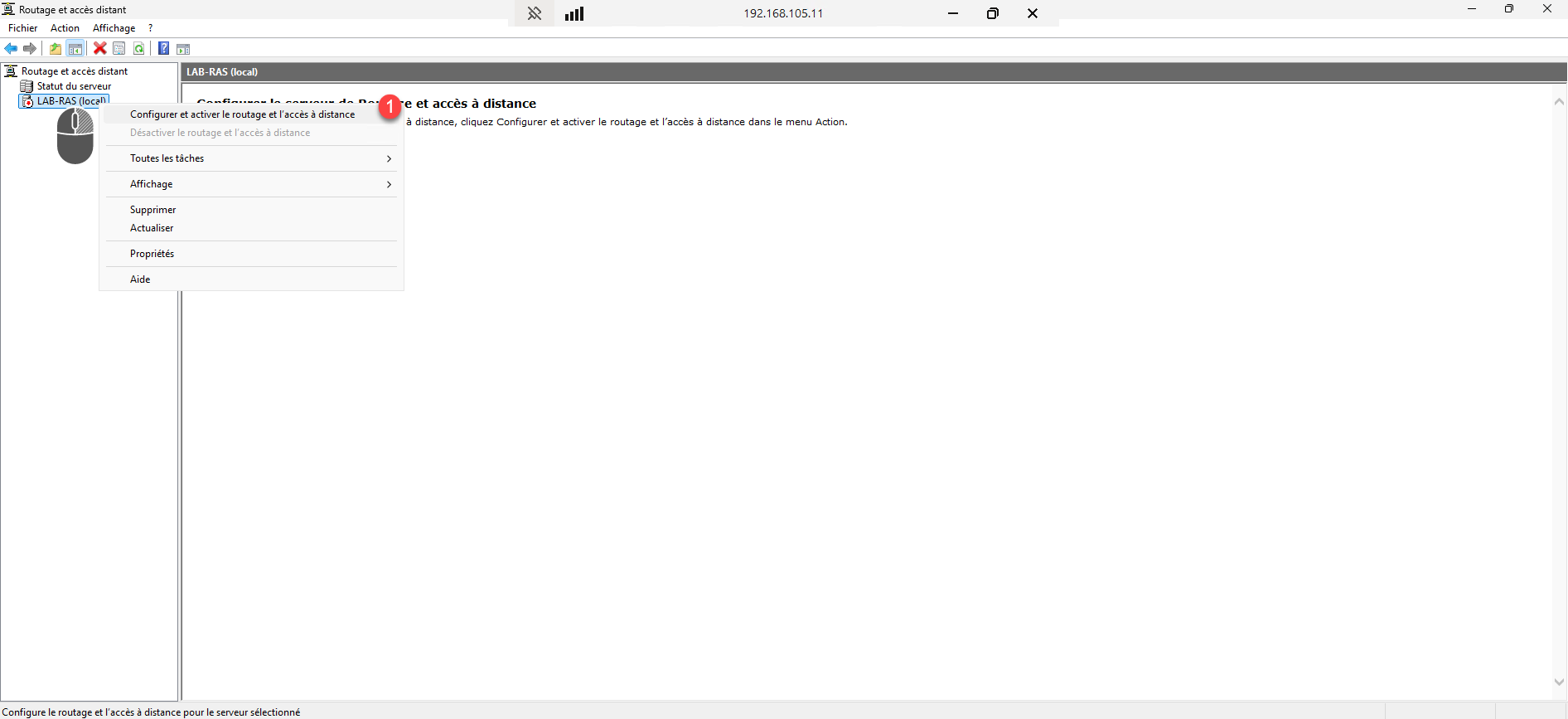Select Propriétés in the context menu
Image resolution: width=1568 pixels, height=719 pixels.
coord(152,254)
